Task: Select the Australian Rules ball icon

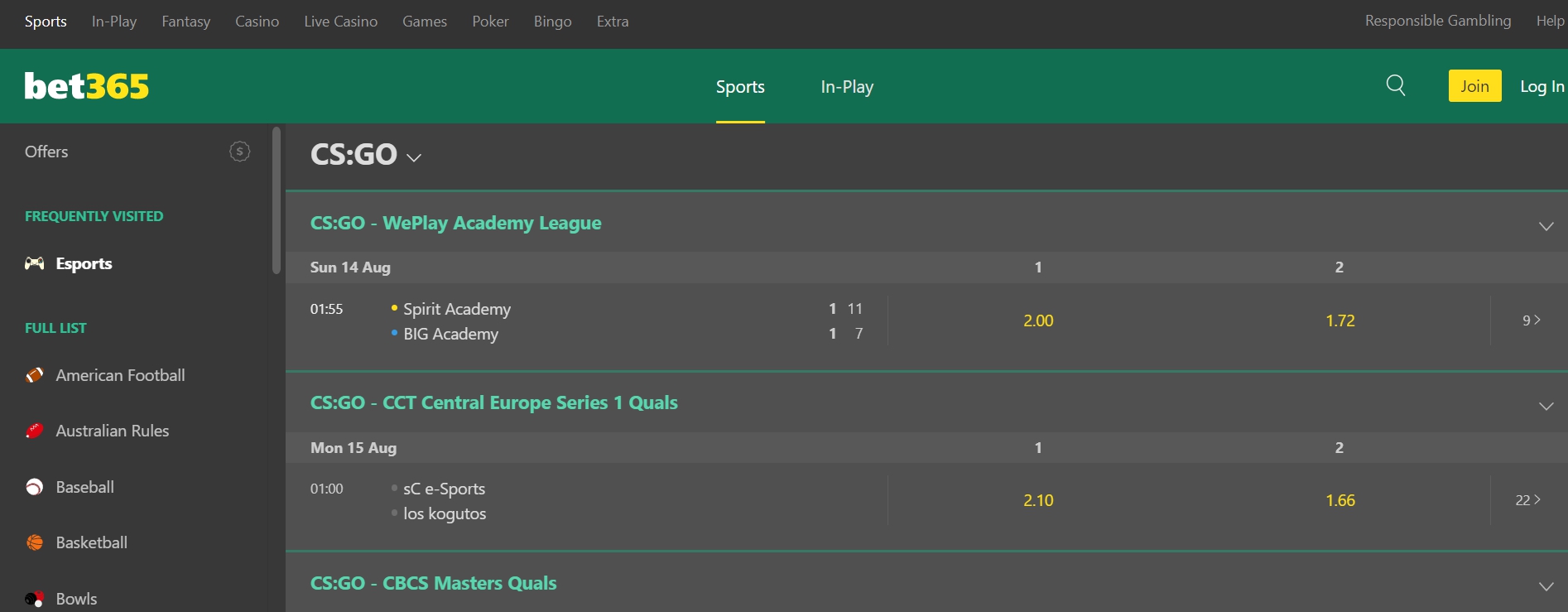Action: tap(35, 431)
